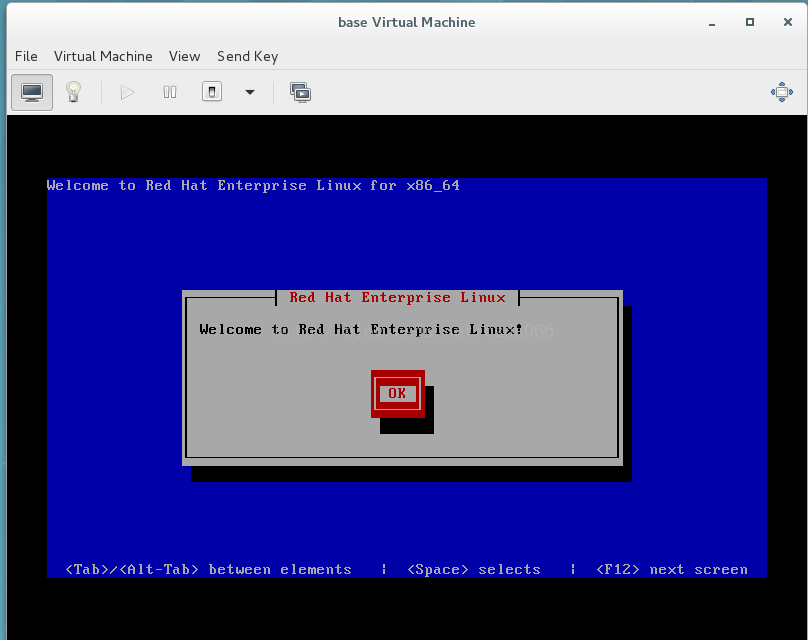Image resolution: width=808 pixels, height=640 pixels.
Task: Click the red OK button
Action: pyautogui.click(x=397, y=394)
